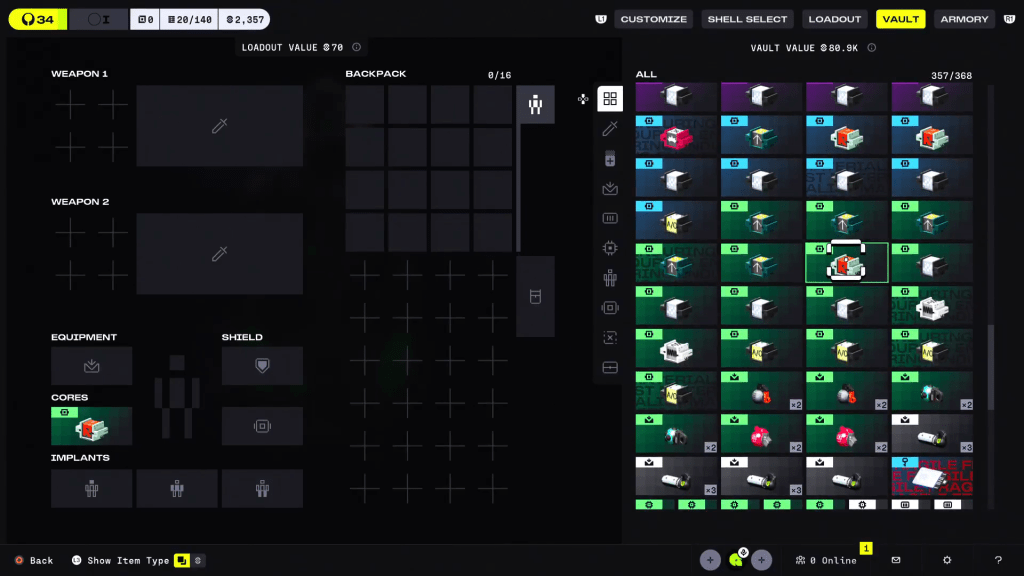Filter vault by weapons icon

[609, 129]
